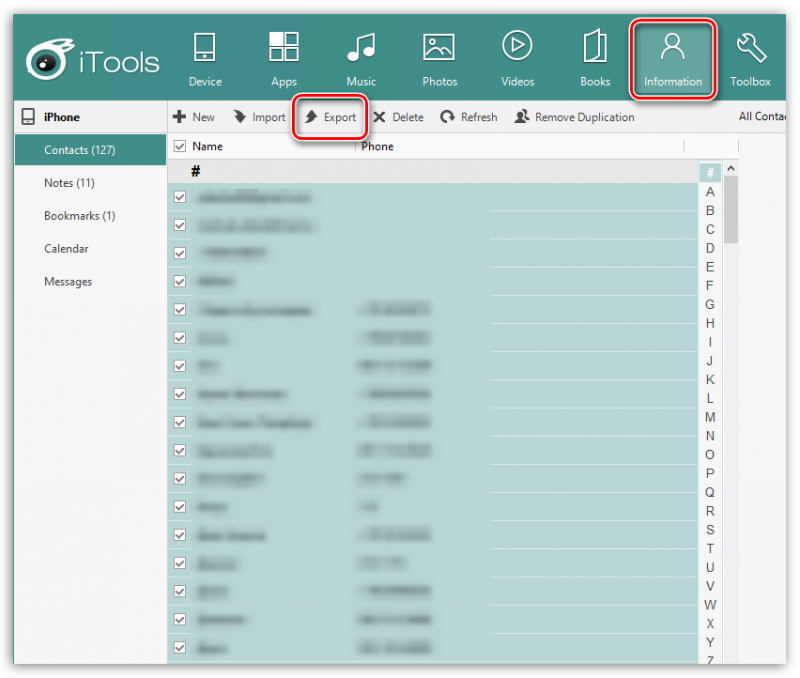Click the Import toolbar button

(260, 117)
